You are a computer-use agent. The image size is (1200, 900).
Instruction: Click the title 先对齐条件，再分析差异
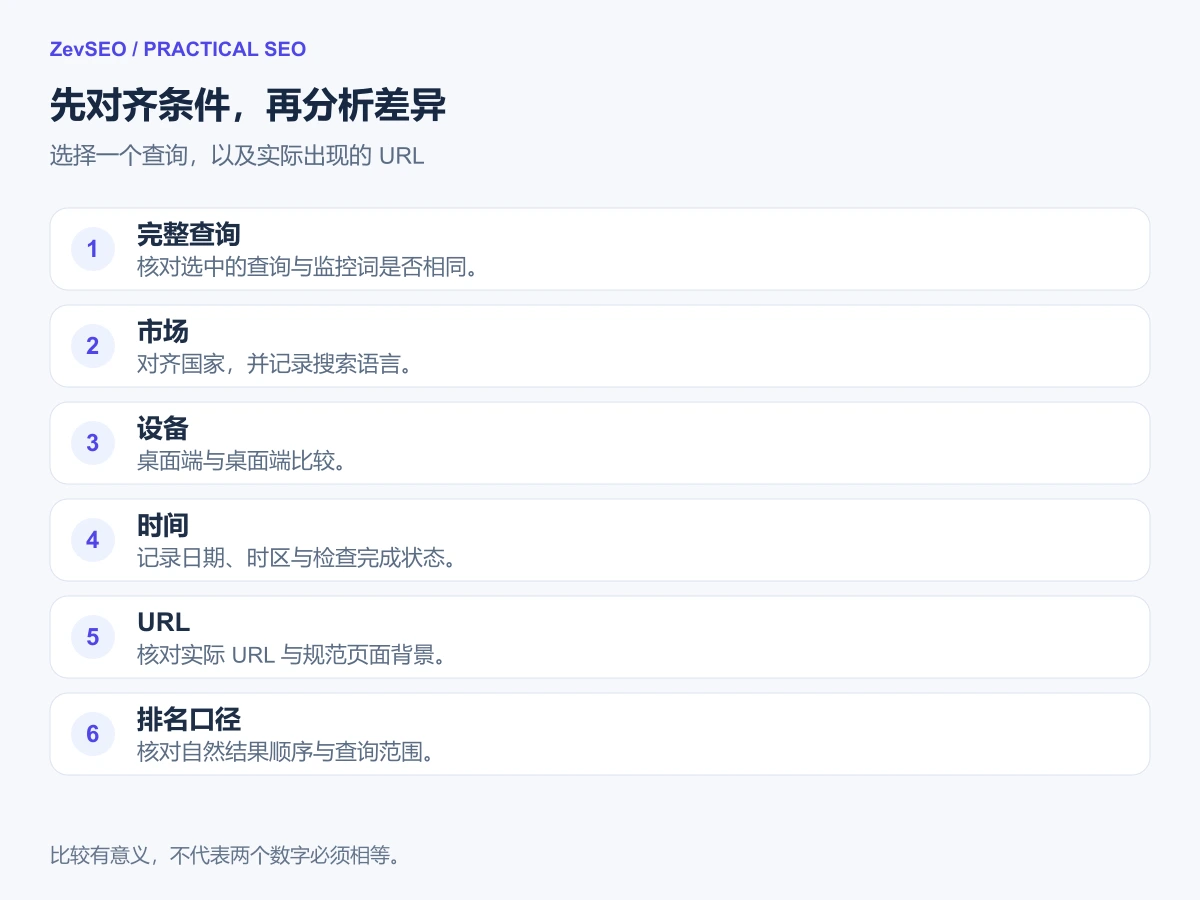pos(248,105)
